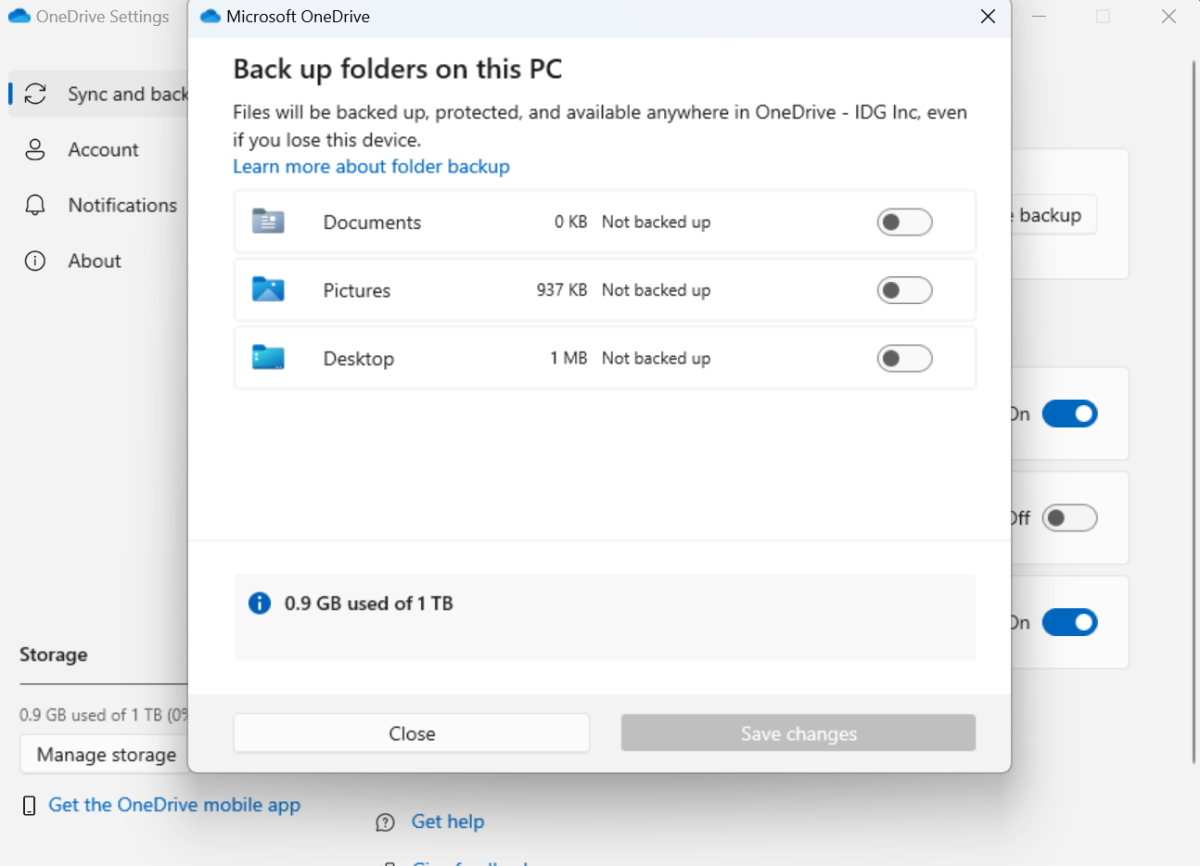Viewport: 1200px width, 866px height.
Task: Open the Account section icon
Action: pos(36,149)
